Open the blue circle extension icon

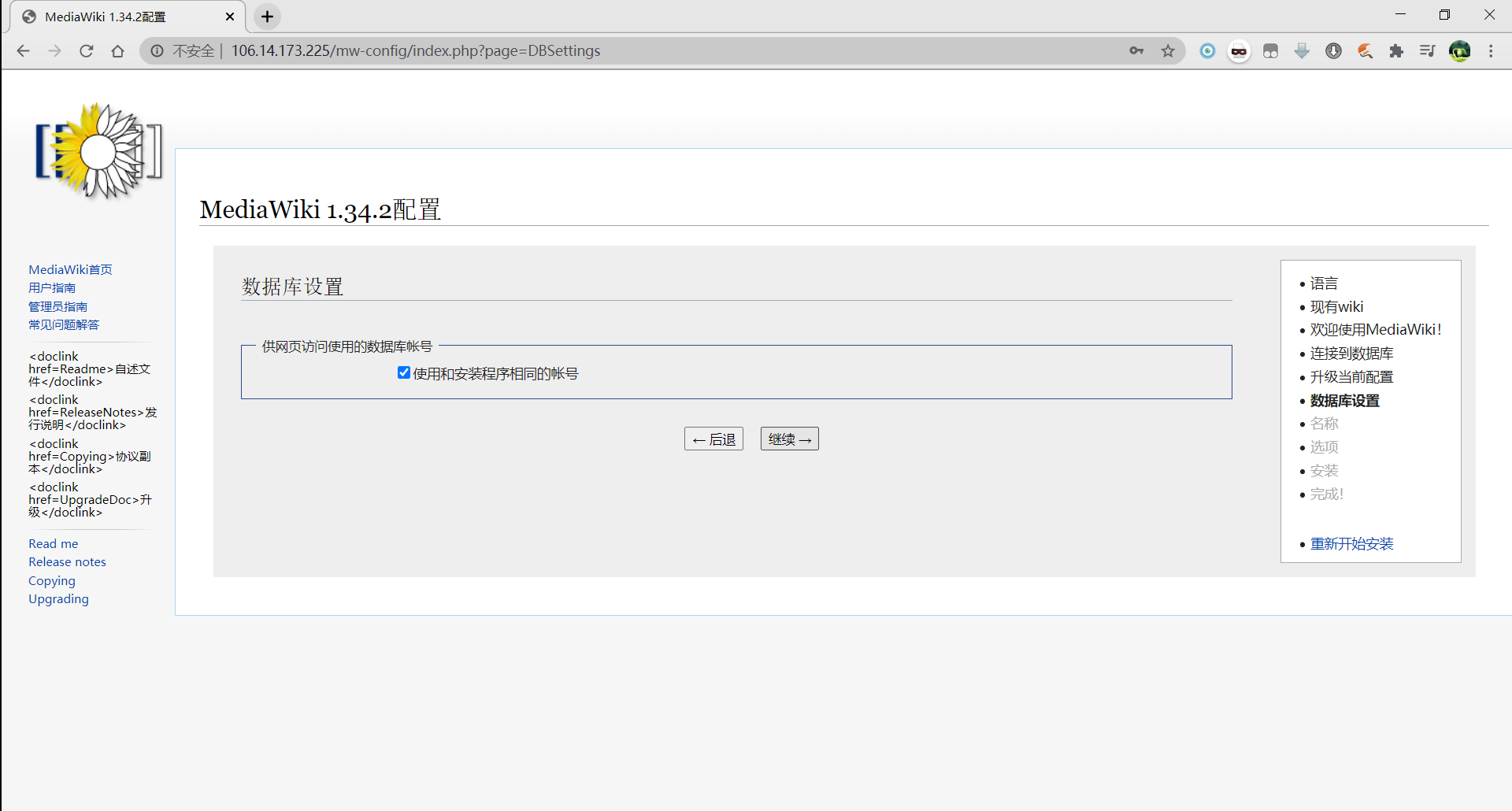coord(1207,51)
